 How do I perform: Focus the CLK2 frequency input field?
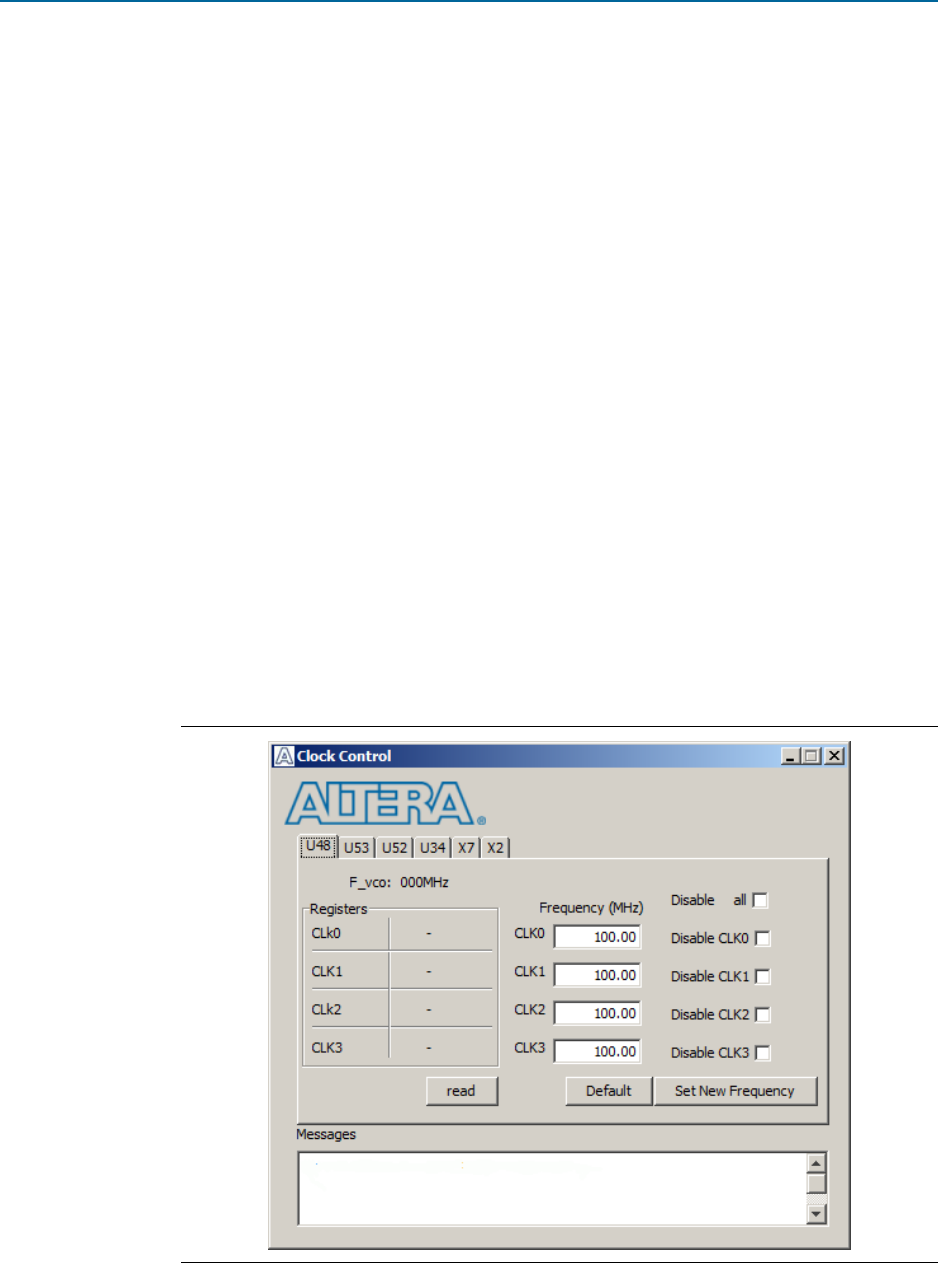[x=598, y=1013]
